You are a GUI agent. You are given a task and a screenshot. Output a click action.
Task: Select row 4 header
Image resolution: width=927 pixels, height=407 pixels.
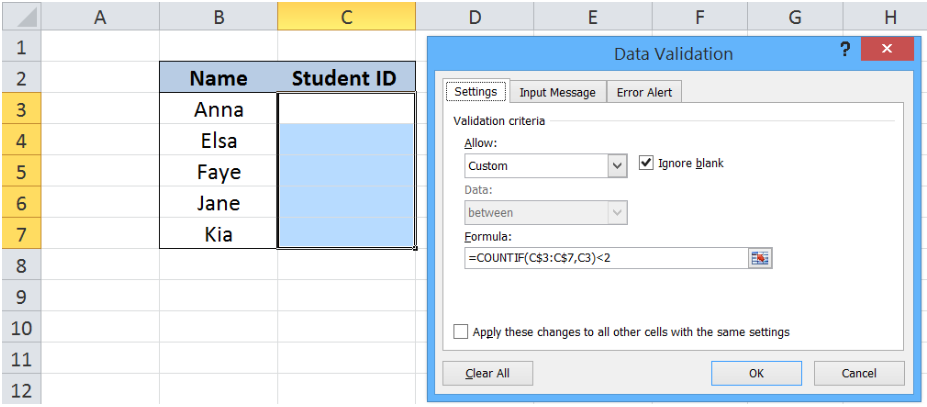21,140
